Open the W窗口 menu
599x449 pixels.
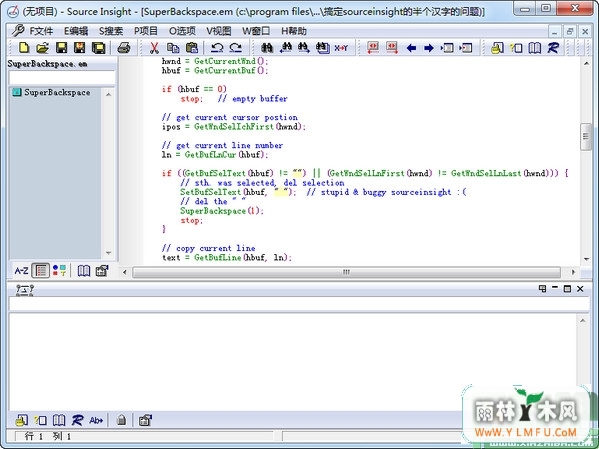pyautogui.click(x=256, y=31)
